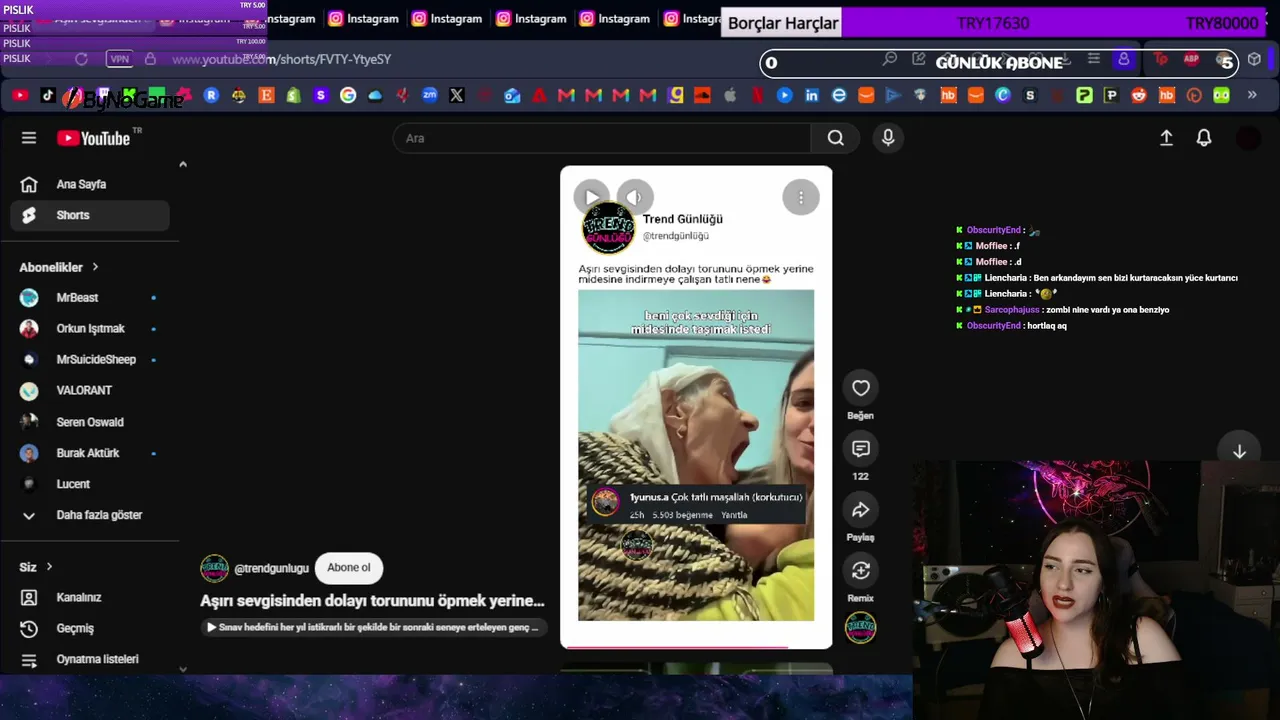The image size is (1280, 720).
Task: Open the notifications bell
Action: (x=1204, y=138)
